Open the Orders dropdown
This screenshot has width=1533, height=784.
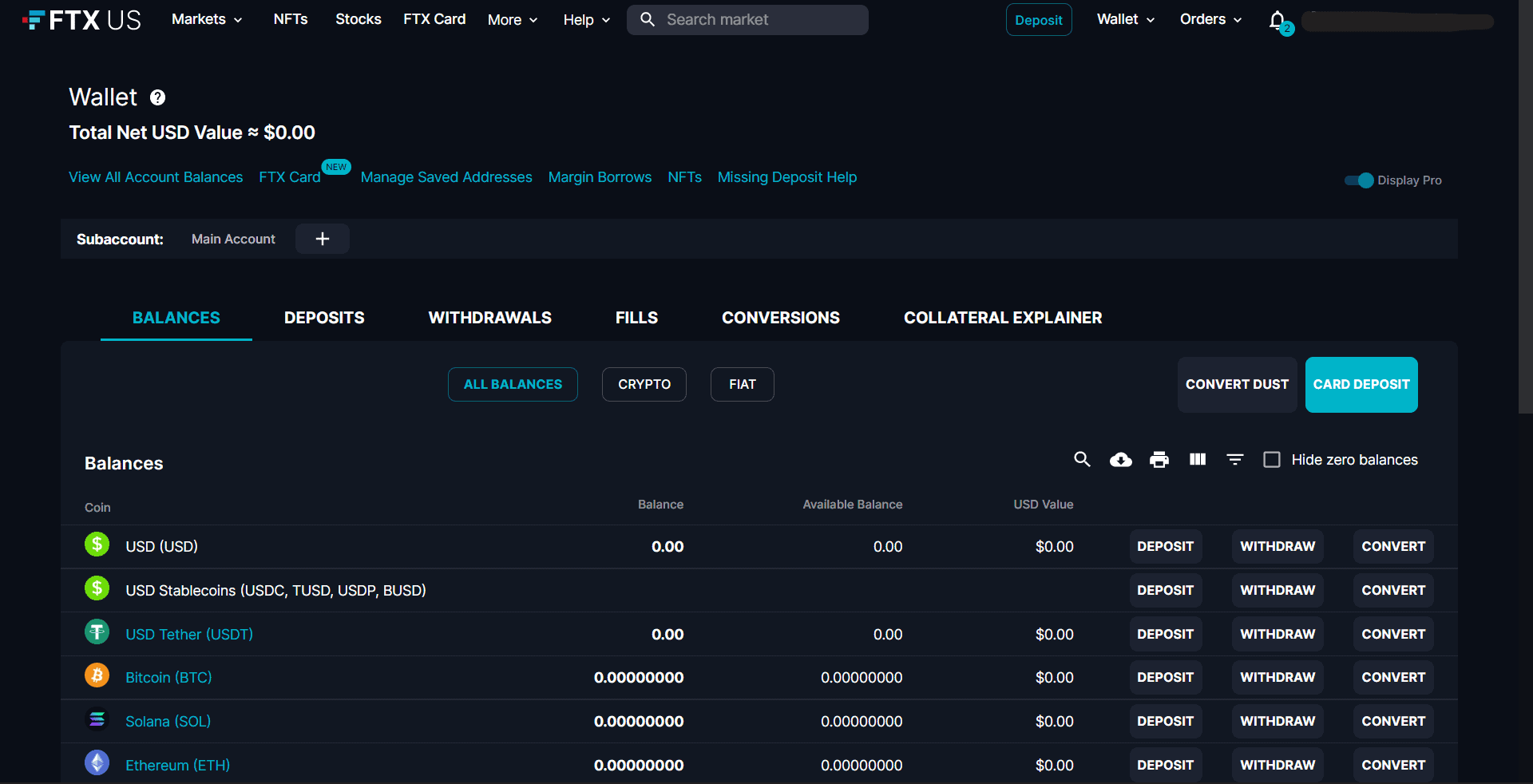pyautogui.click(x=1211, y=19)
